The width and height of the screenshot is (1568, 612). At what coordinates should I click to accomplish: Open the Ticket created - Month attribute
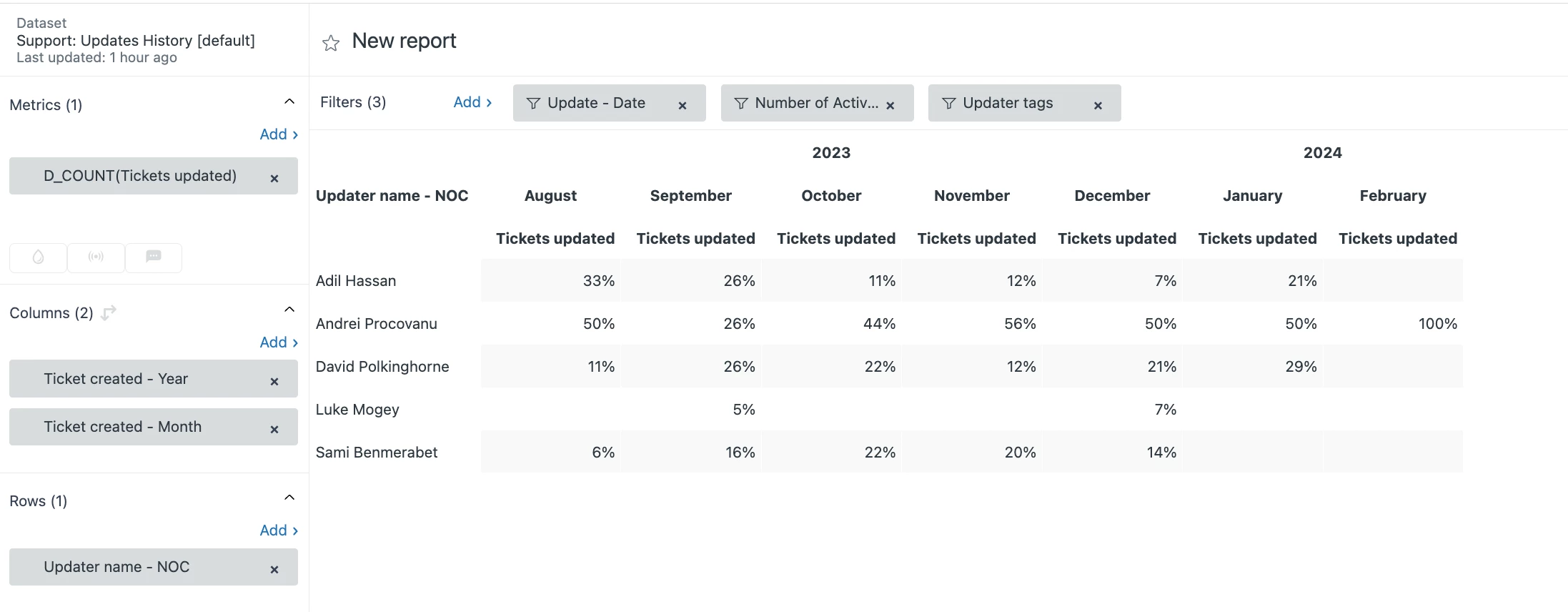(123, 427)
